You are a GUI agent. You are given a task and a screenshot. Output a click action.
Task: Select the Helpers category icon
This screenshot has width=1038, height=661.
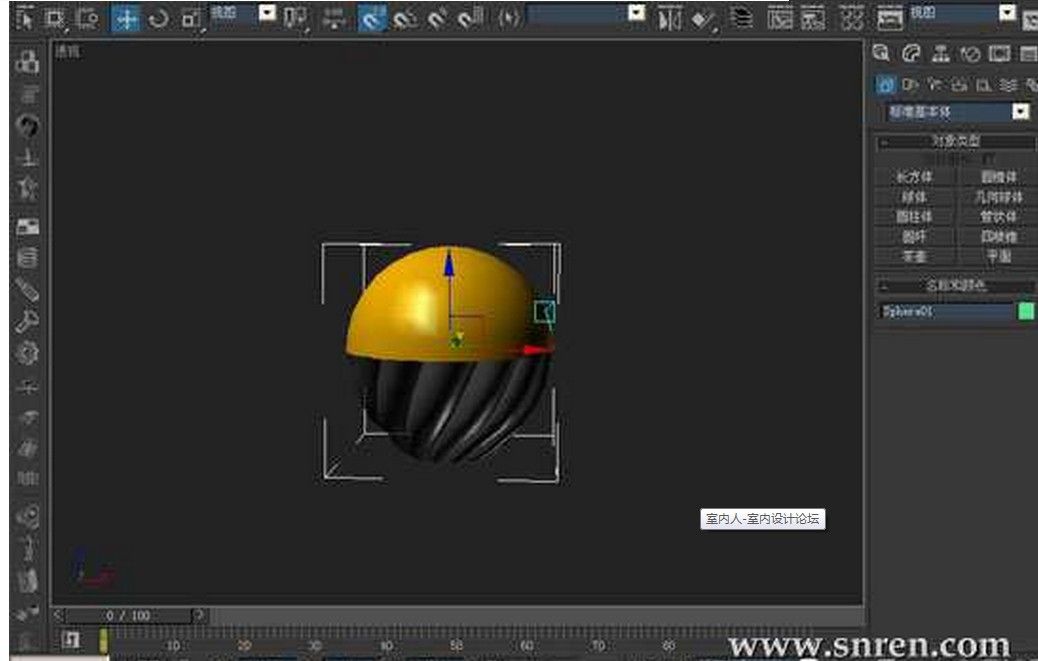point(984,85)
